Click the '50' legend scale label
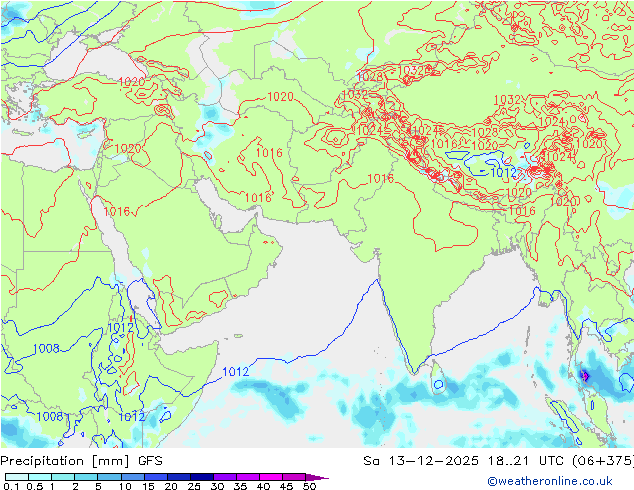The height and width of the screenshot is (490, 634). [x=310, y=486]
